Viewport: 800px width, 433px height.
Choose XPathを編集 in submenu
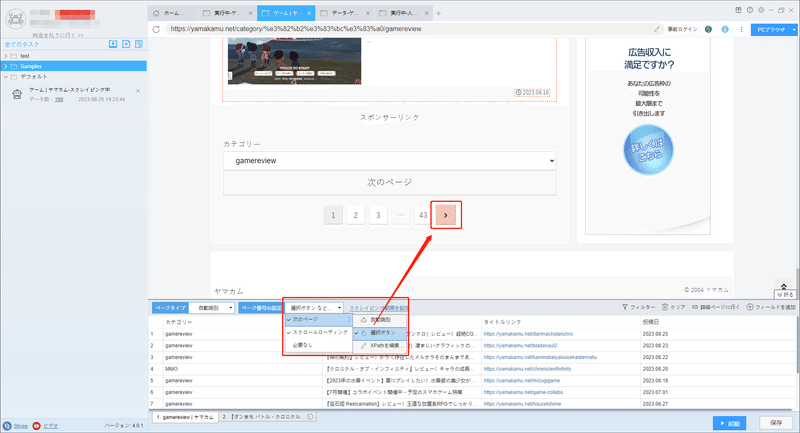[380, 346]
